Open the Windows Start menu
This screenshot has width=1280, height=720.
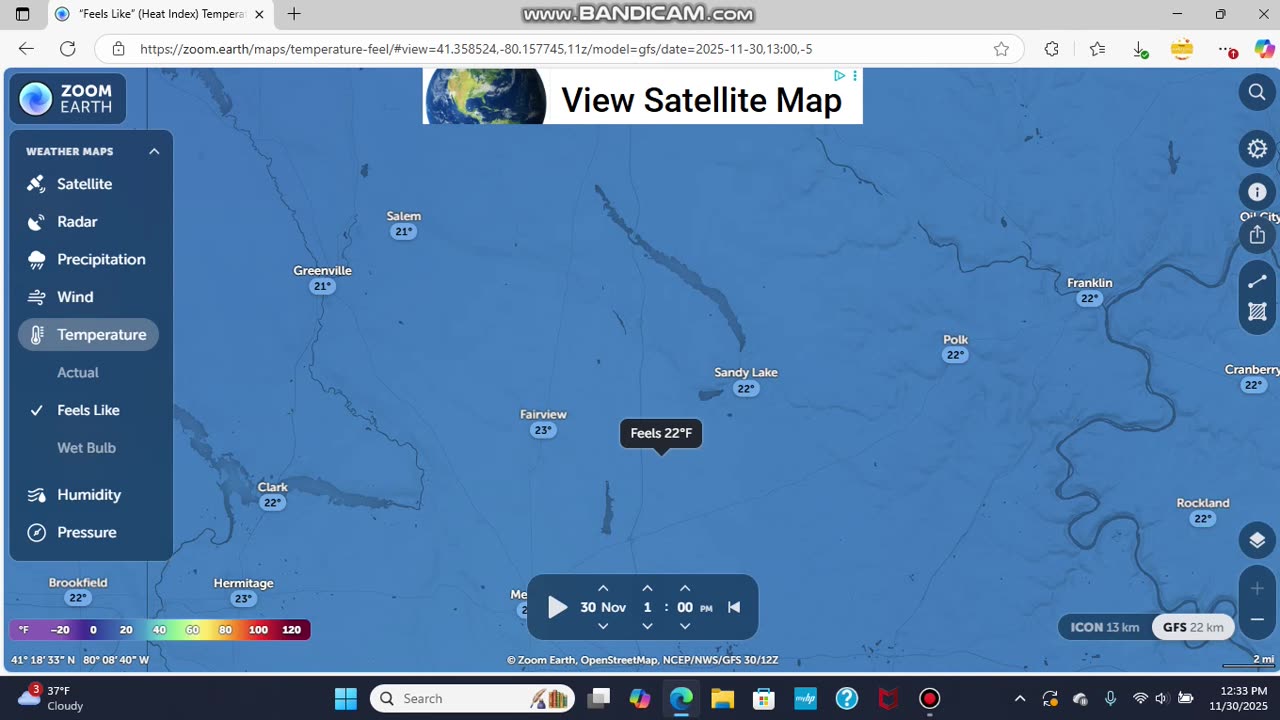[346, 698]
